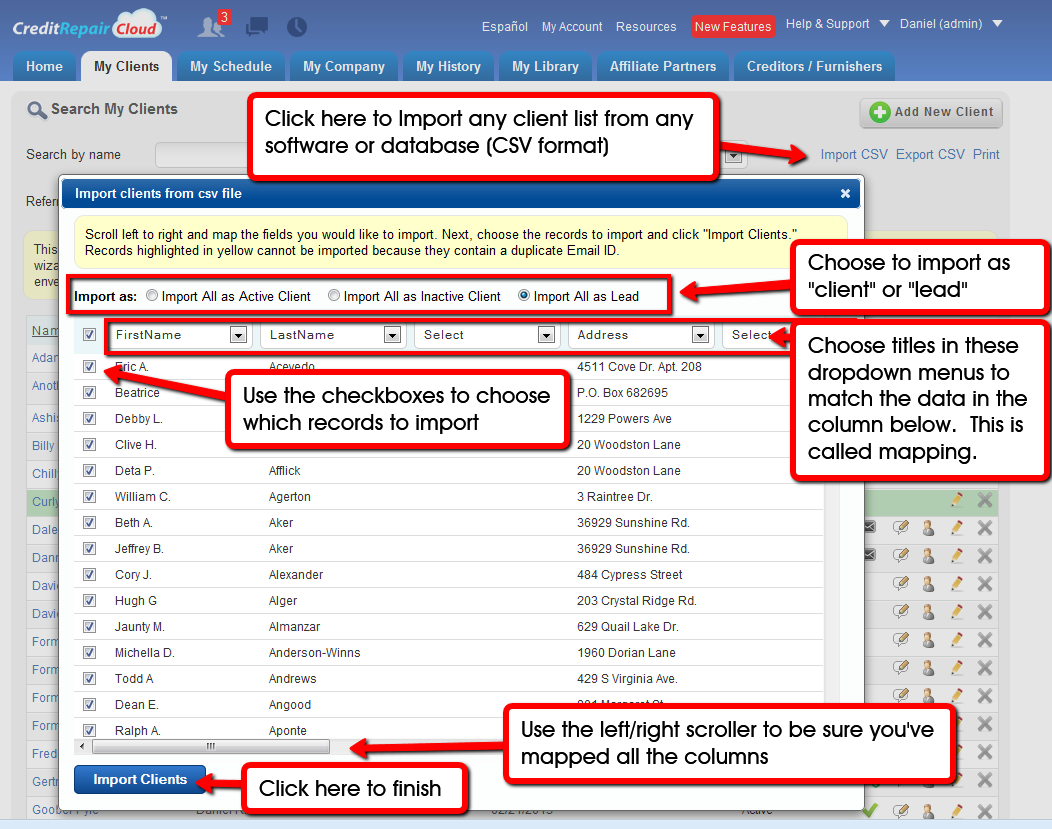This screenshot has width=1052, height=829.
Task: Uncheck the Debby L. record checkbox
Action: pyautogui.click(x=89, y=419)
